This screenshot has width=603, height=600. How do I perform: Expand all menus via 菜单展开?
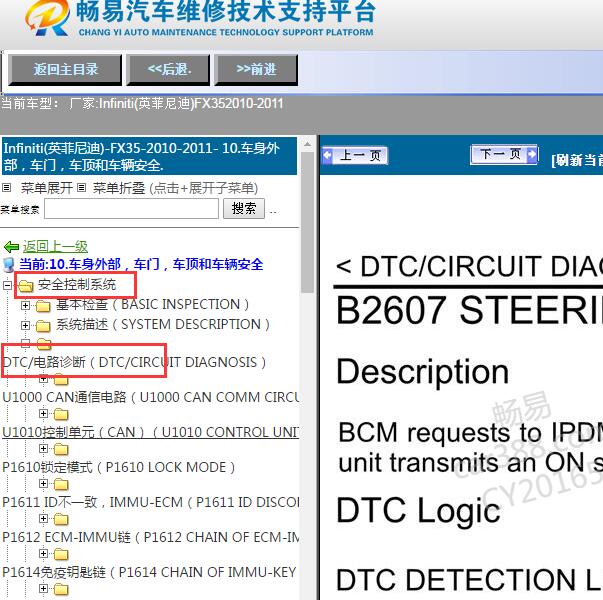pos(47,188)
